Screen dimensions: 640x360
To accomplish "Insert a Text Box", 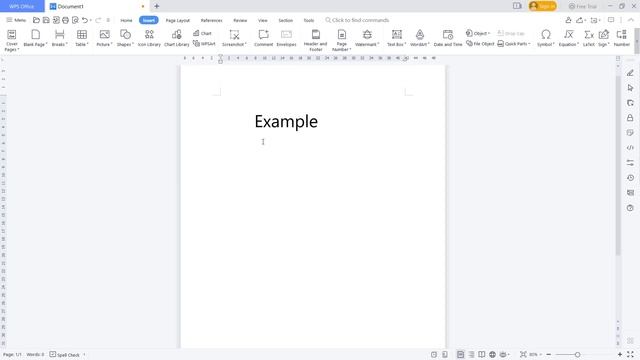I will (396, 38).
